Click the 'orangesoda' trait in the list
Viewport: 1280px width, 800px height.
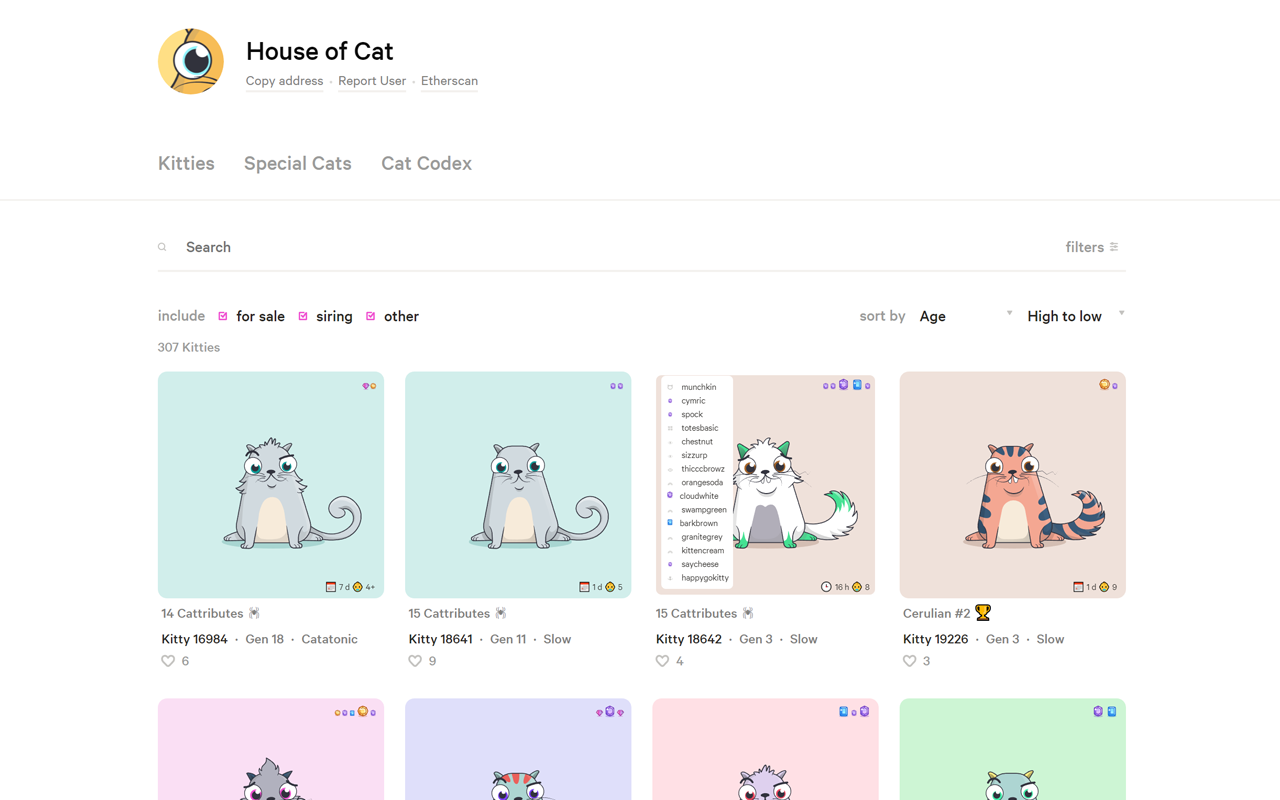coord(702,482)
